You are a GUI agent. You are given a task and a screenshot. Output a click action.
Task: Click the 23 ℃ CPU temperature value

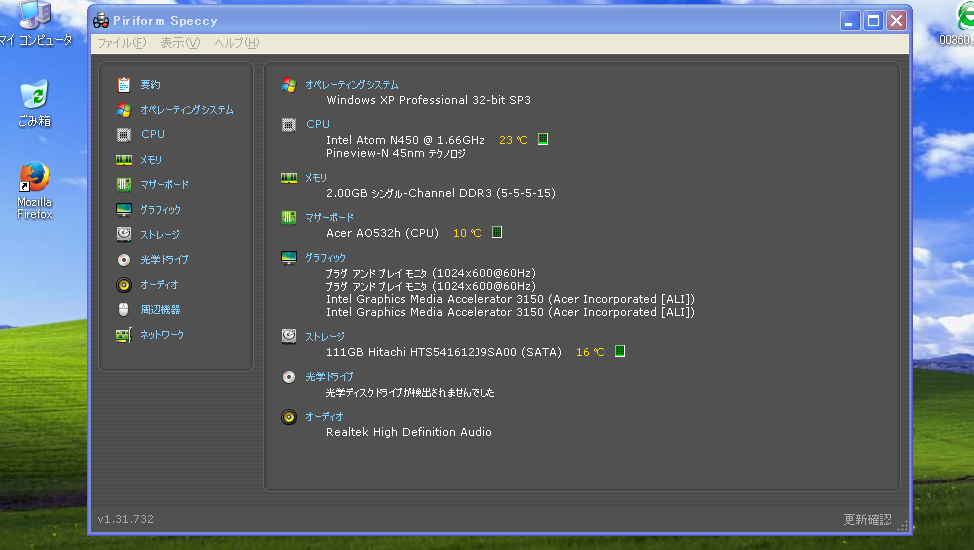click(513, 140)
